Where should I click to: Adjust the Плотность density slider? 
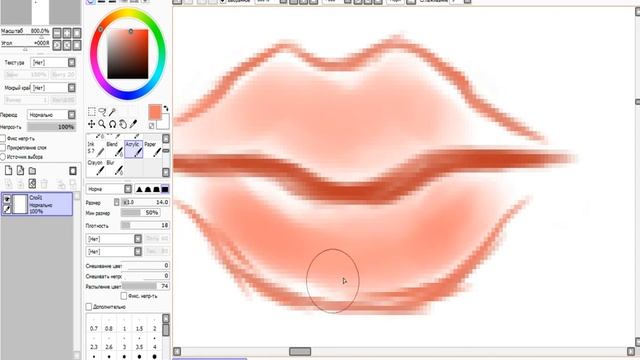[145, 225]
